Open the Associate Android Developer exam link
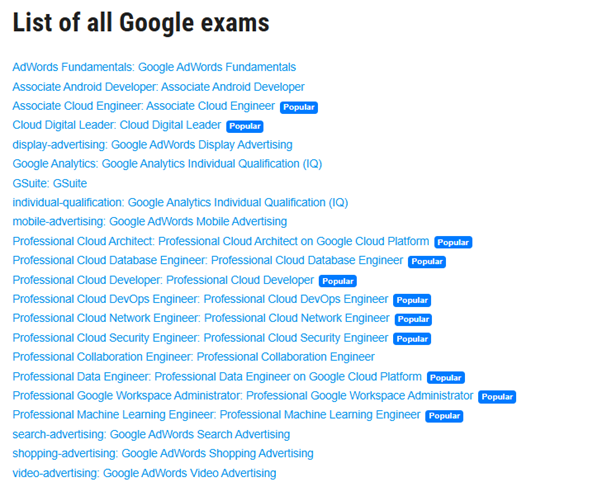This screenshot has width=607, height=501. 158,87
